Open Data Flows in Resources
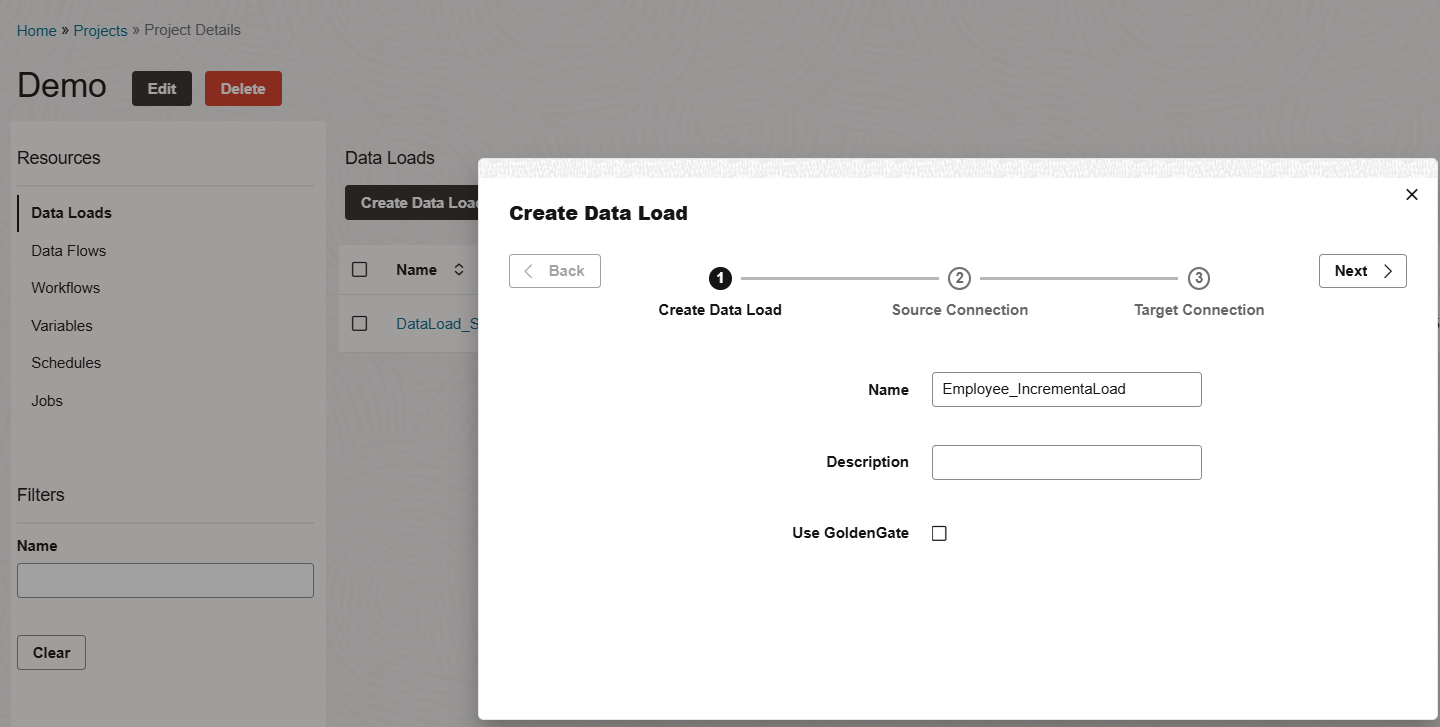The image size is (1440, 727). click(69, 251)
